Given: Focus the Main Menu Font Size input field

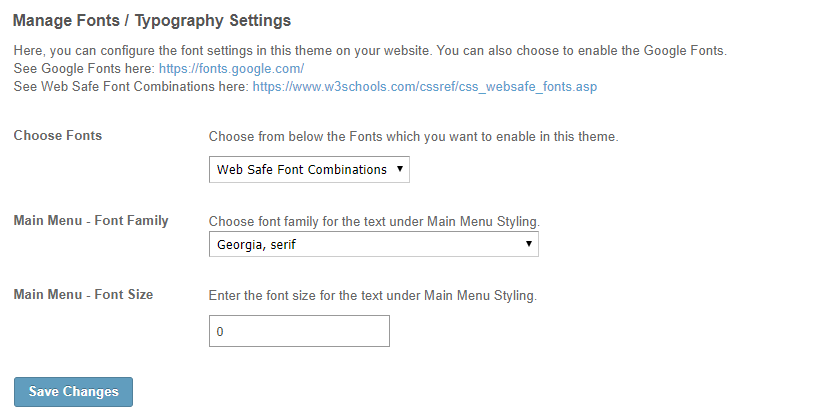Looking at the screenshot, I should (x=299, y=331).
